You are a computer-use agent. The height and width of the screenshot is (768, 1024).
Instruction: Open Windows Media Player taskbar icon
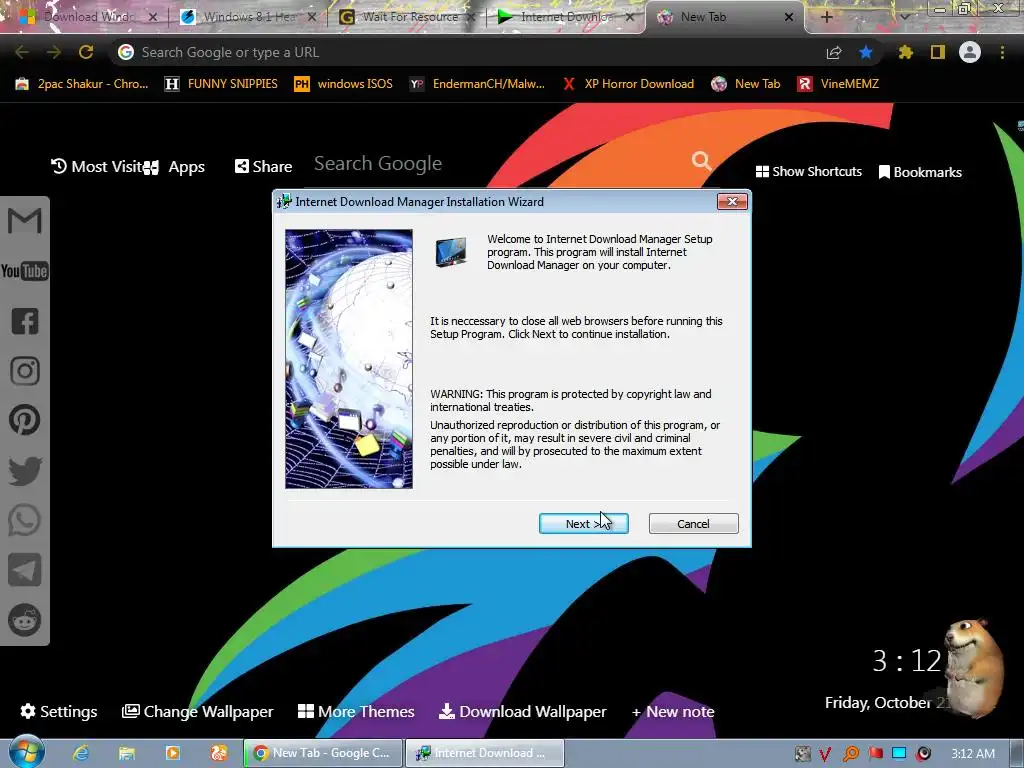coord(172,753)
